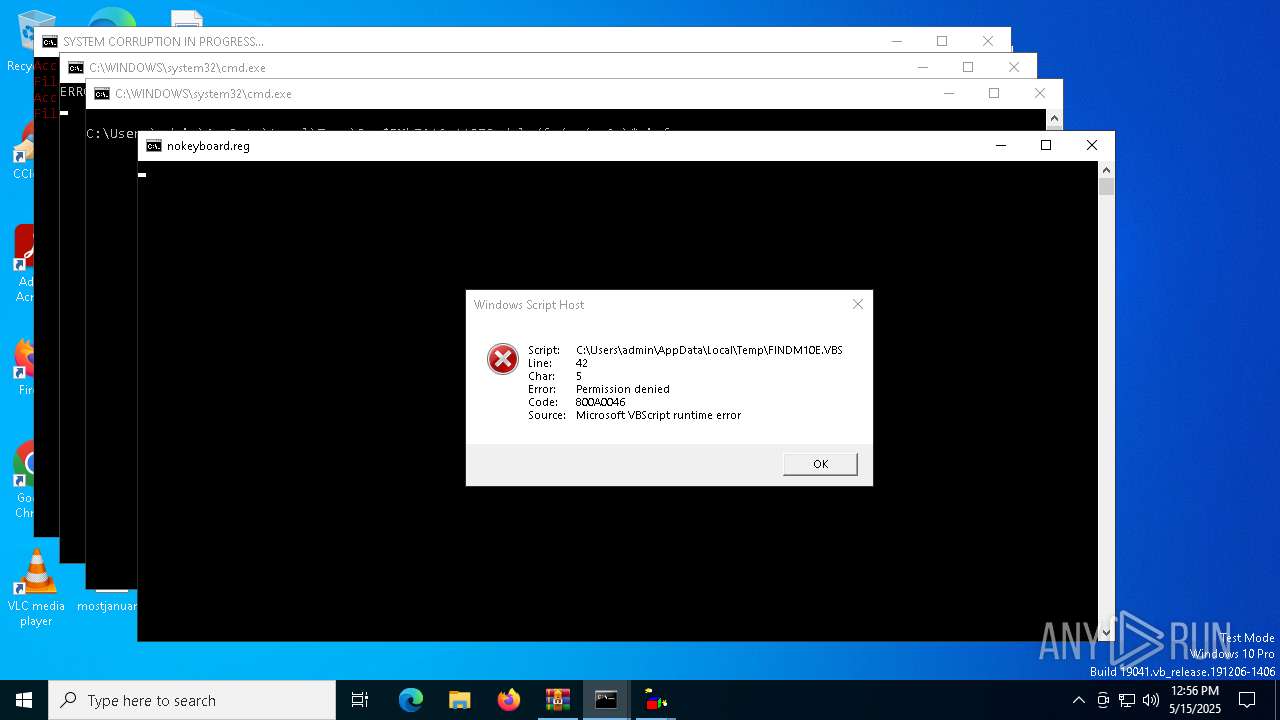
Task: Click error code 800A0046 text
Action: 600,402
